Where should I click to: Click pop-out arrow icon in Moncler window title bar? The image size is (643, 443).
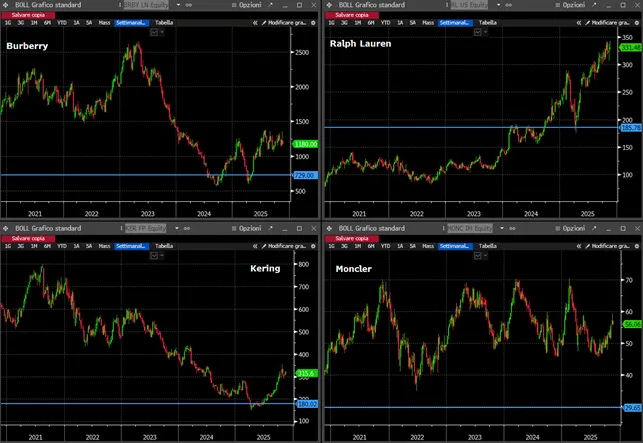pos(594,228)
